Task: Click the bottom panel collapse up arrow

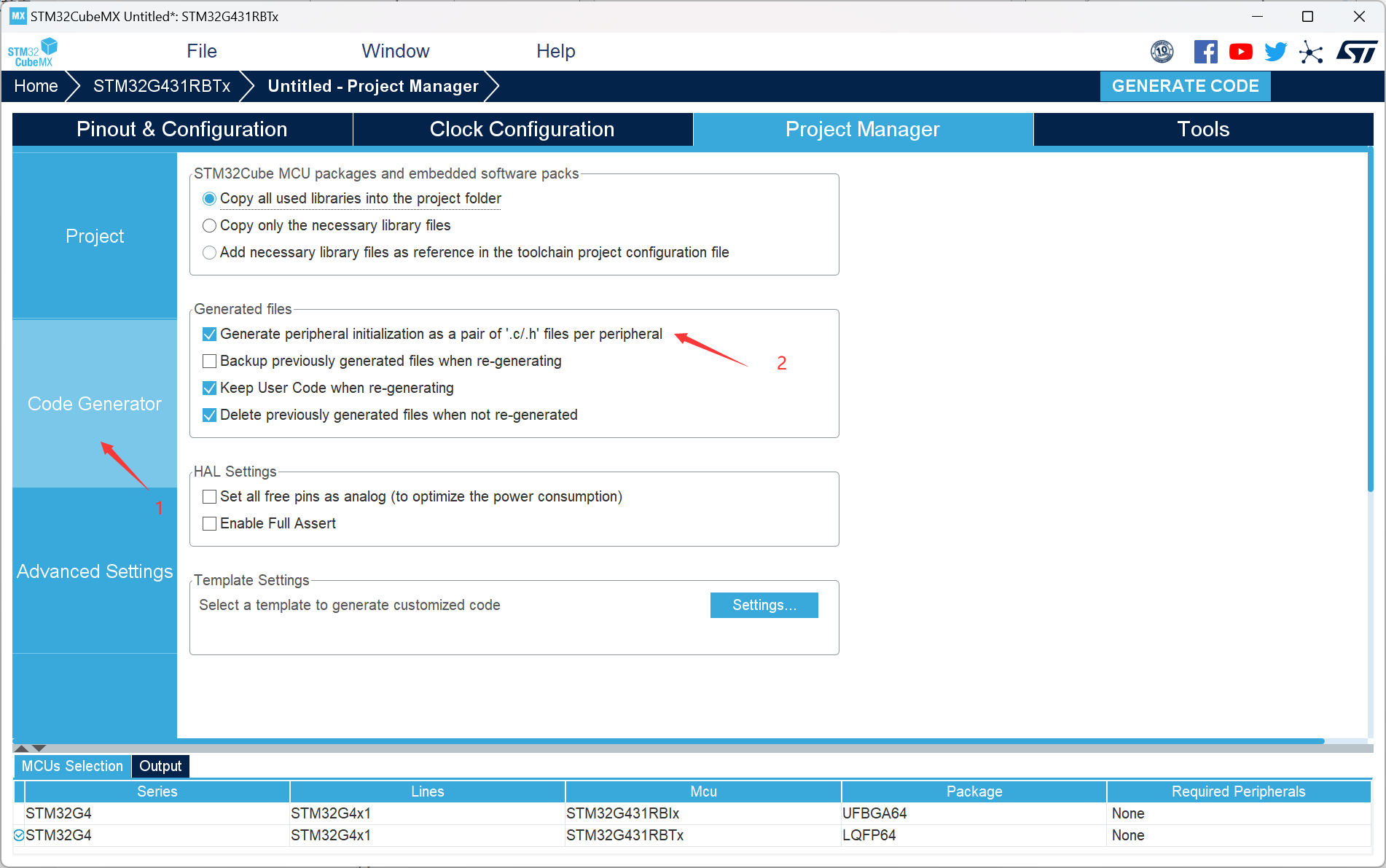Action: click(22, 748)
